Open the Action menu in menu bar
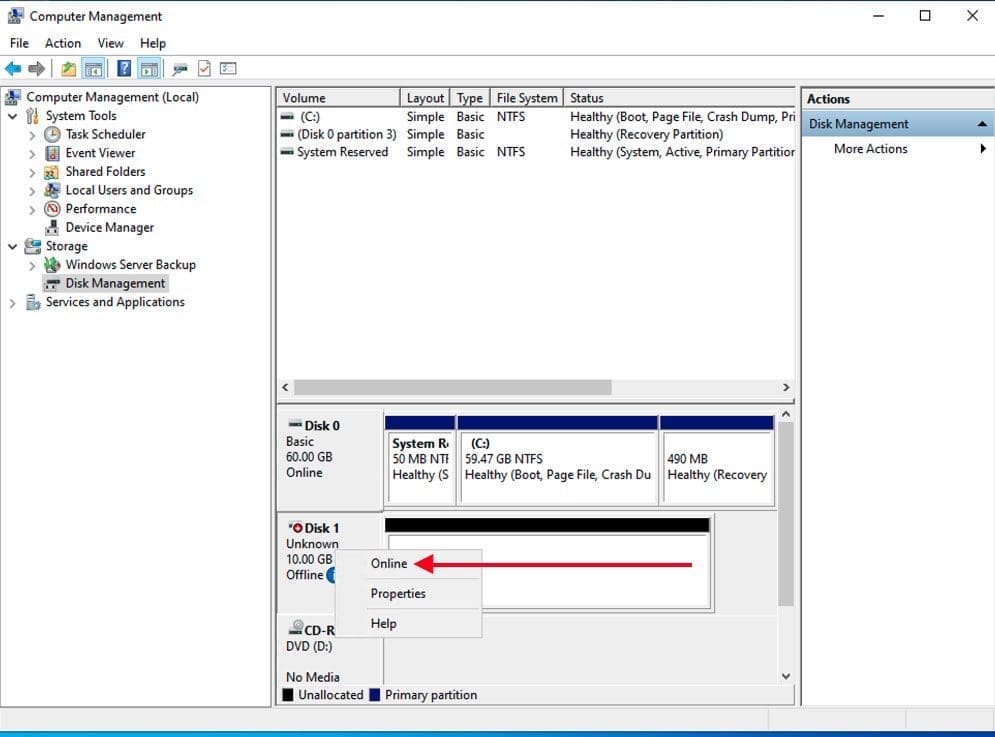This screenshot has height=737, width=995. pos(63,43)
